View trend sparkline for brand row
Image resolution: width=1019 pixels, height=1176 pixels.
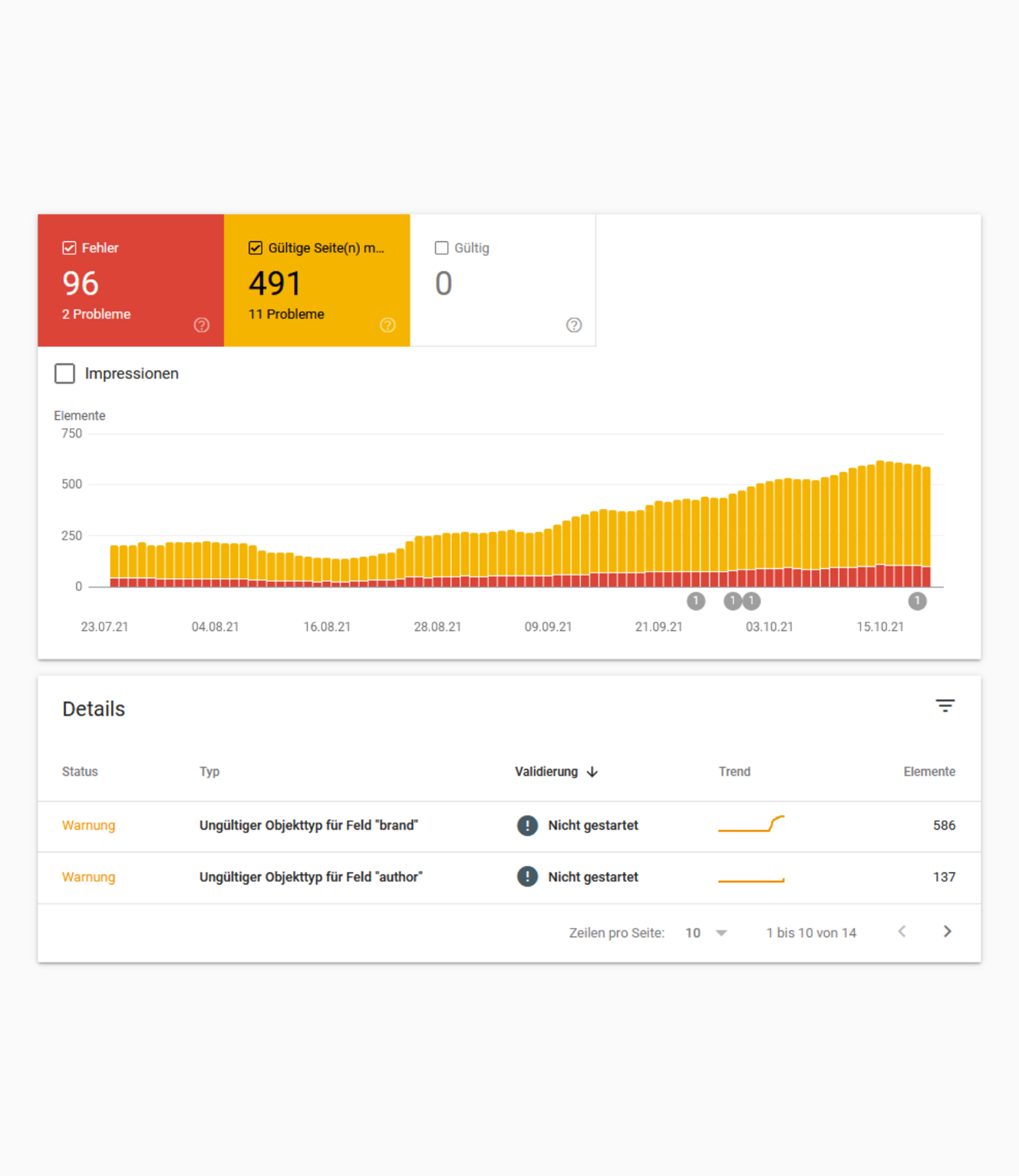tap(751, 824)
